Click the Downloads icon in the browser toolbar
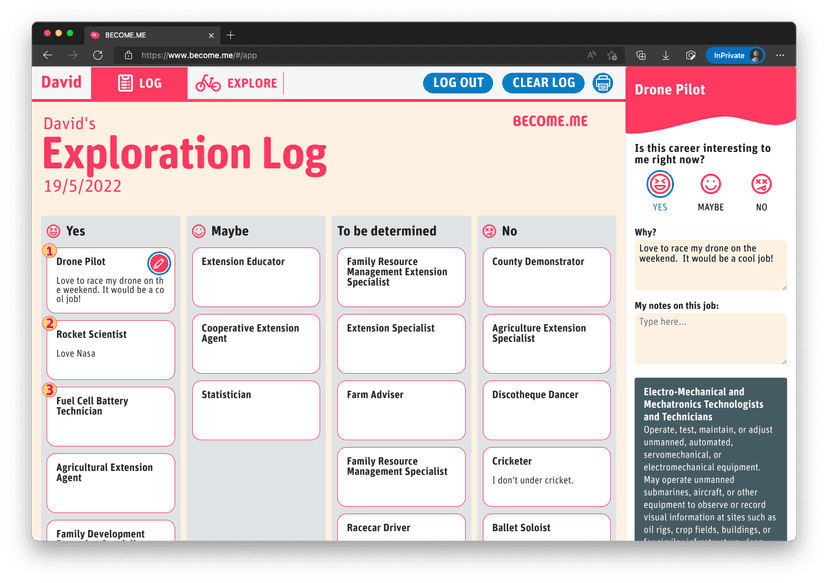828x583 pixels. point(665,55)
